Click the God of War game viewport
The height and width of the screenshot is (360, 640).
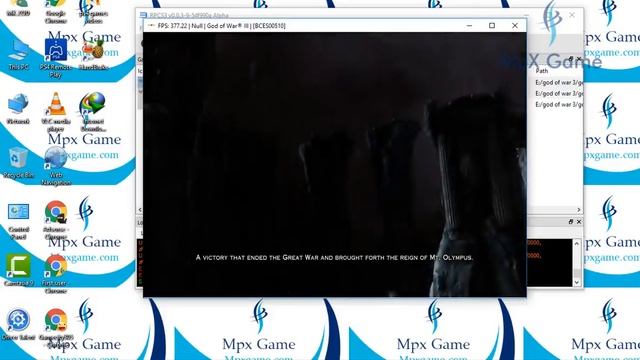335,164
